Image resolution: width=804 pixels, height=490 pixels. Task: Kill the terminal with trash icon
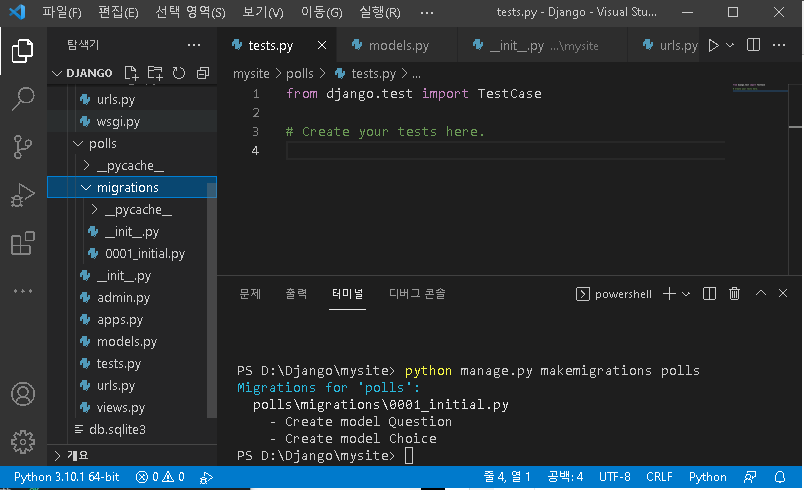pyautogui.click(x=734, y=294)
